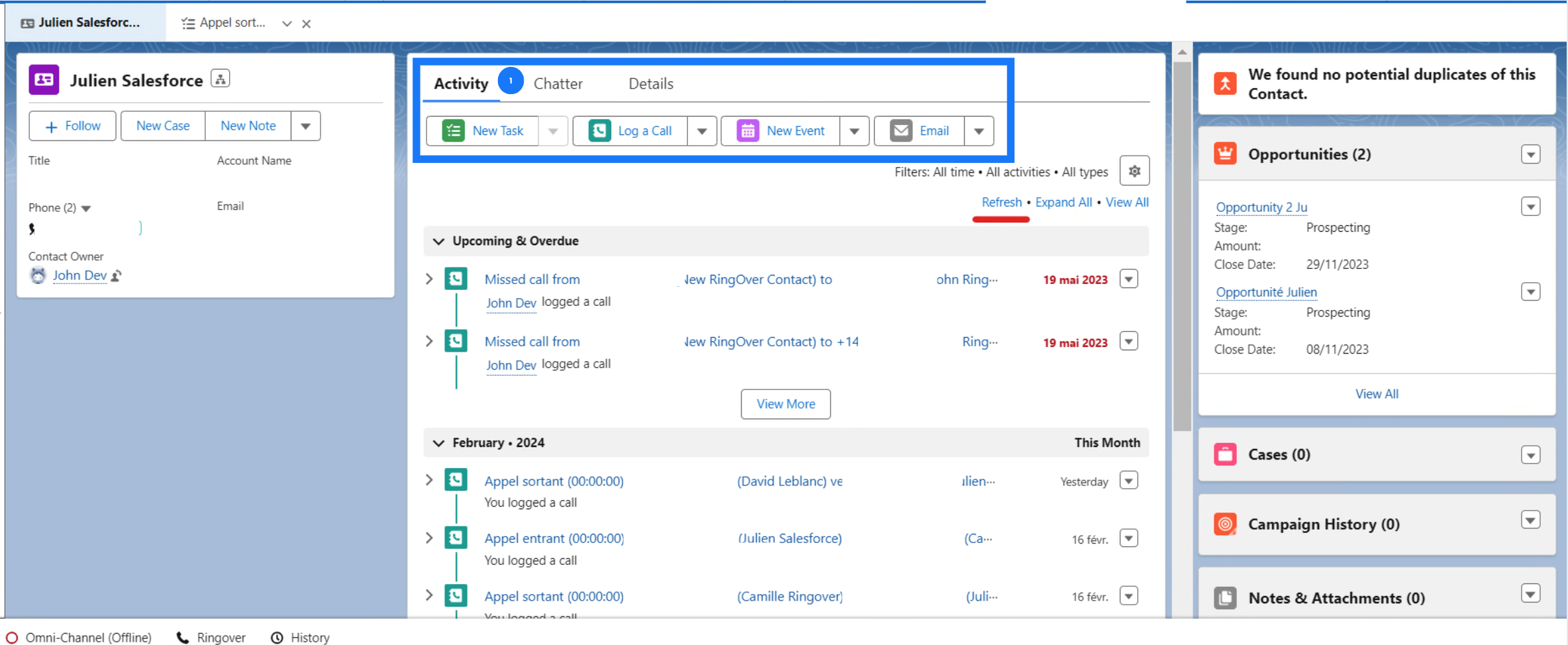This screenshot has width=1568, height=645.
Task: Open the Ringover phone utility in footer
Action: pos(211,637)
